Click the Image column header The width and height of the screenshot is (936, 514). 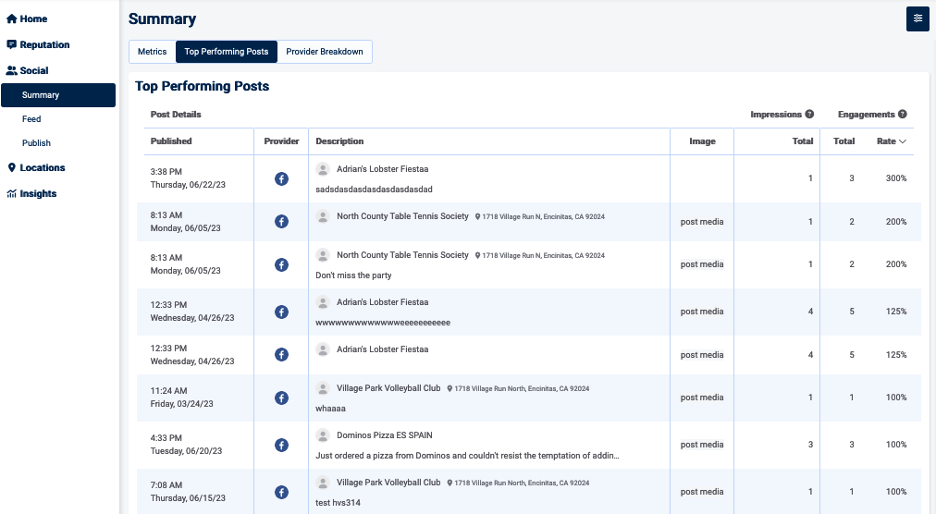click(x=702, y=141)
